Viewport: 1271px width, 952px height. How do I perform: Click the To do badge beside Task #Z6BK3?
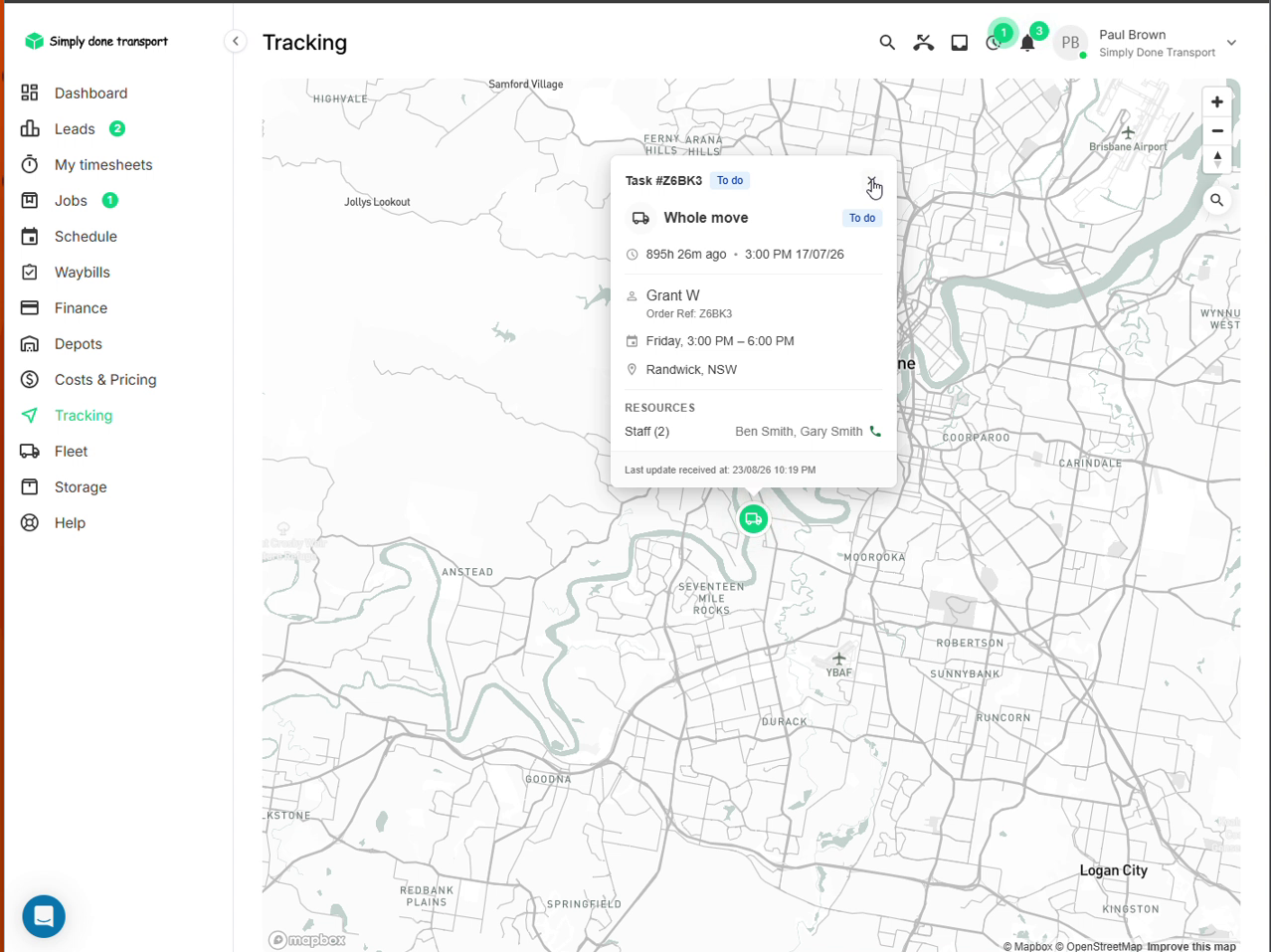click(x=730, y=181)
